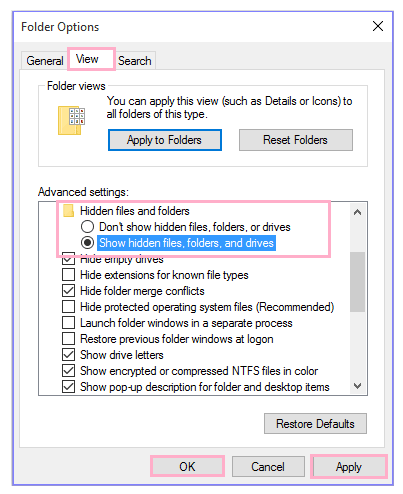Uncheck Show pop-up description for folder items
This screenshot has height=494, width=403.
point(69,387)
